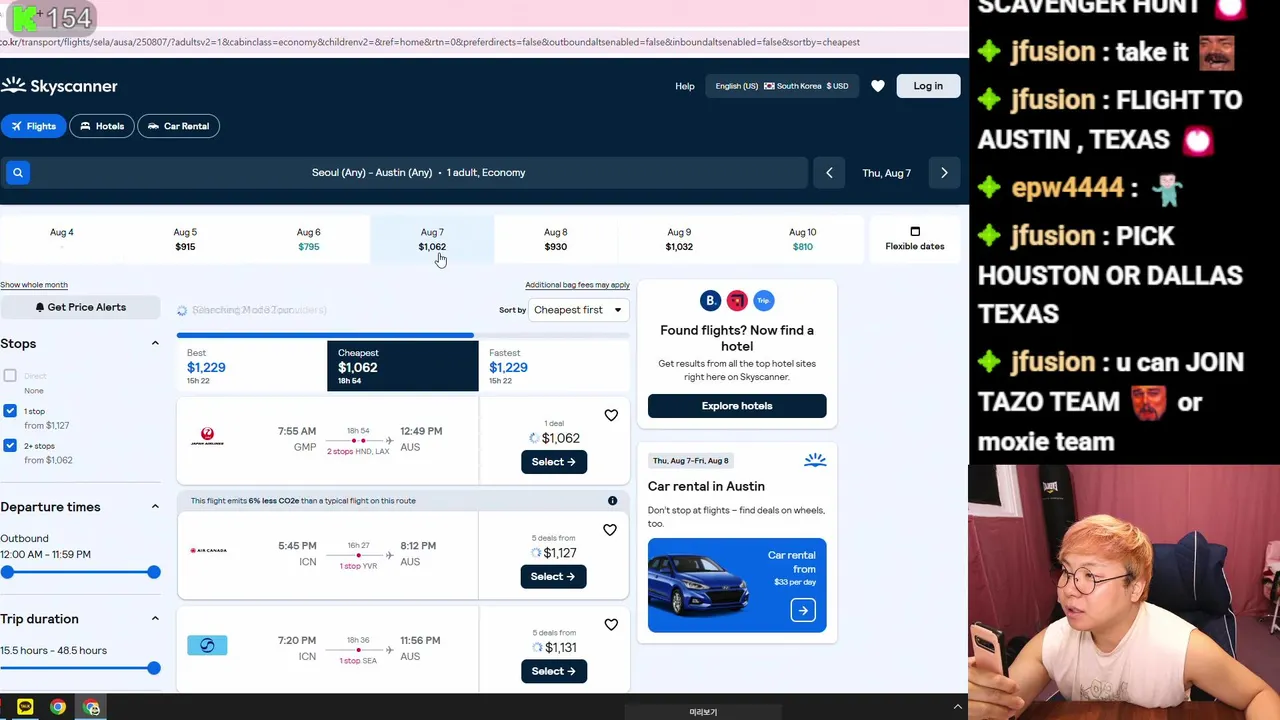
Task: Select Aug 10 $810 date
Action: pyautogui.click(x=803, y=239)
